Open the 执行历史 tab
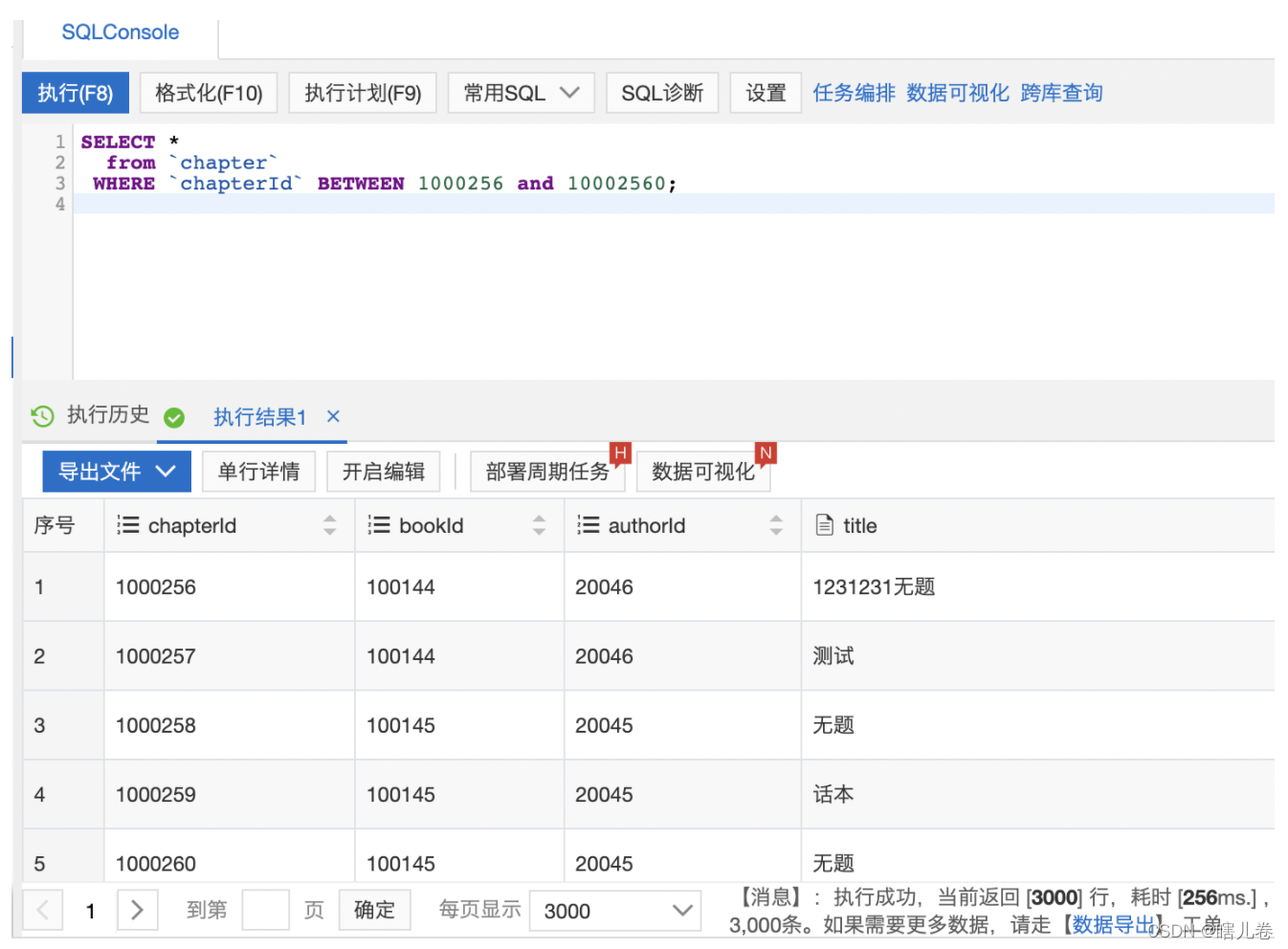1288x949 pixels. click(108, 415)
